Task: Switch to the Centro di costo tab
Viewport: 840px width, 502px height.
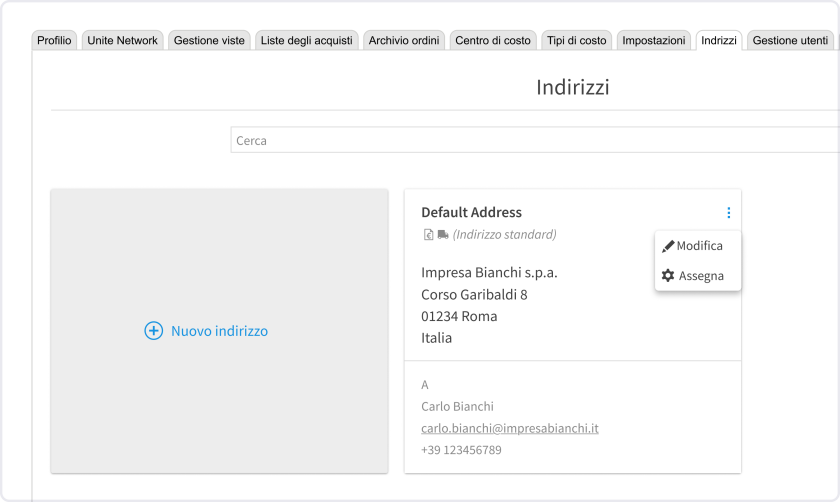Action: coord(492,41)
